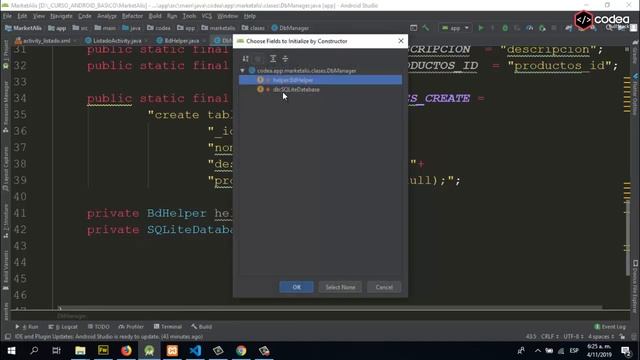Open the Build tool window
Screen dimensions: 640x360
pyautogui.click(x=201, y=327)
